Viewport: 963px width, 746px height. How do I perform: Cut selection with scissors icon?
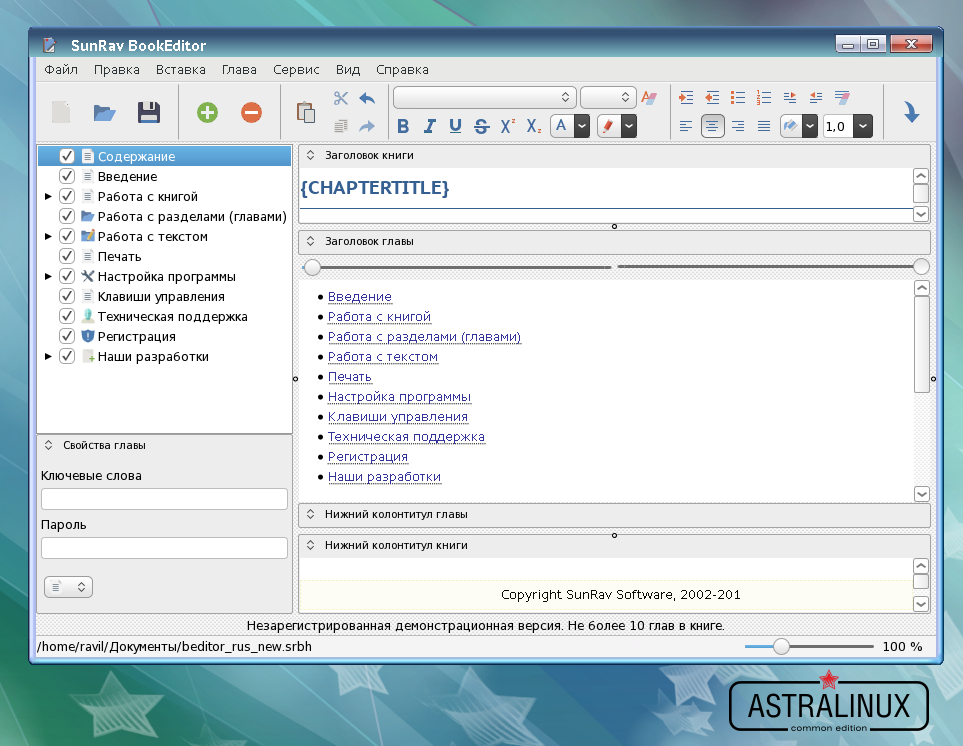340,98
